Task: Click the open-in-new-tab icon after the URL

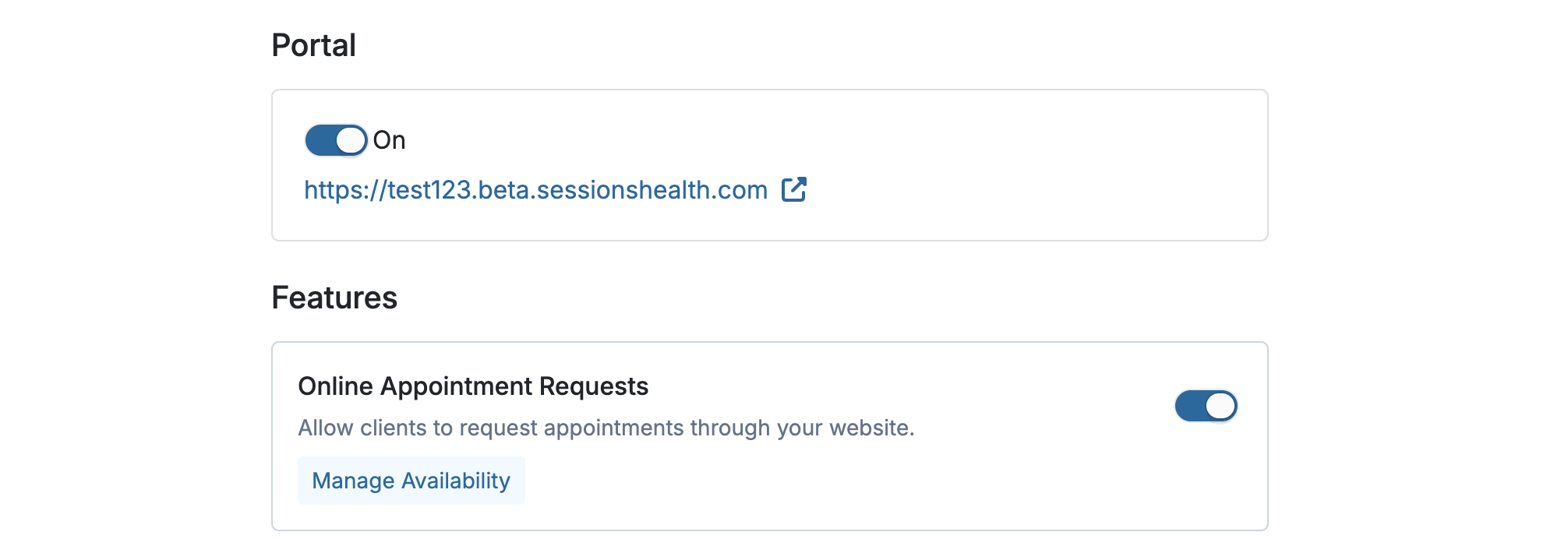Action: 793,189
